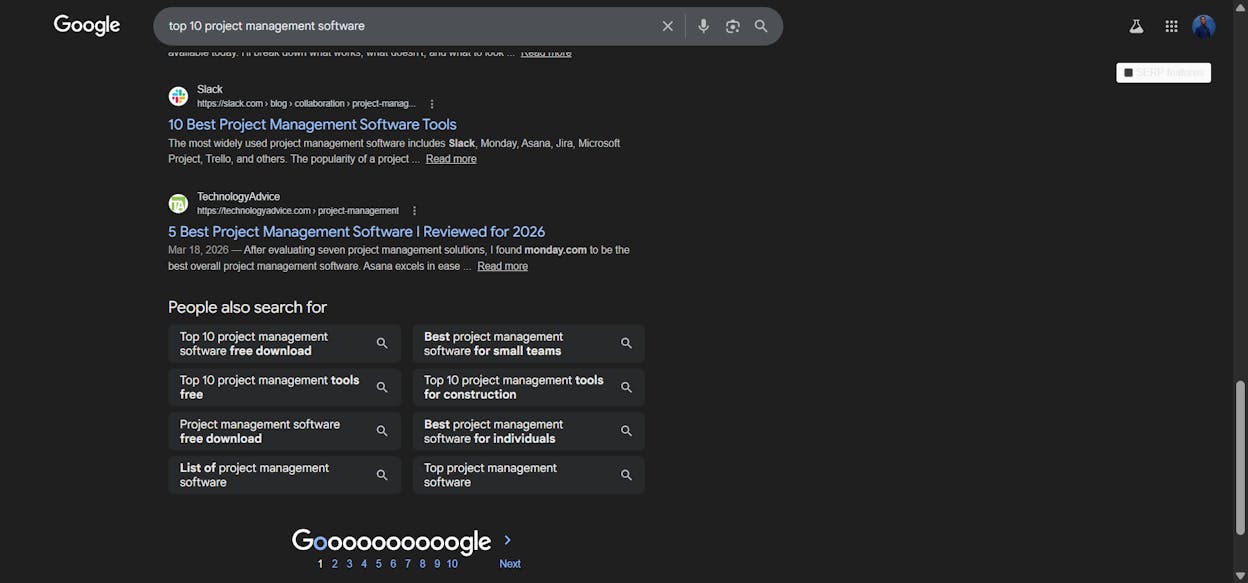Start voice search with the microphone icon
The image size is (1248, 583).
(x=704, y=26)
